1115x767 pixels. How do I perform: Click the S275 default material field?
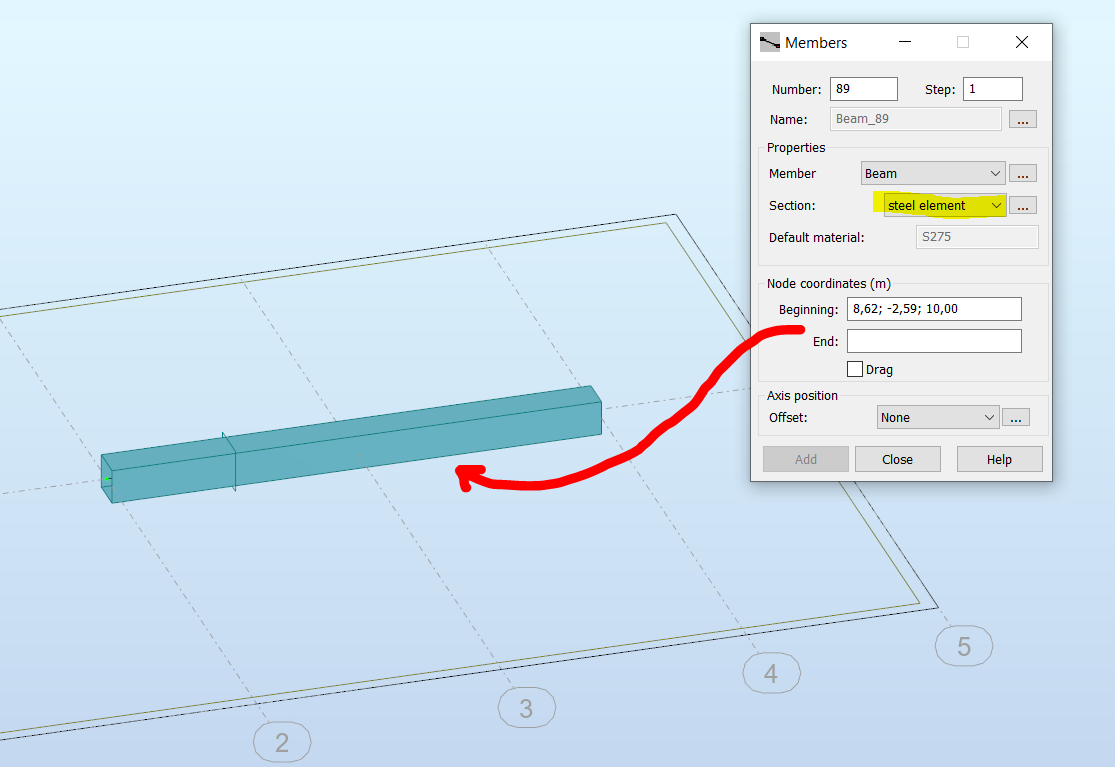[x=976, y=236]
